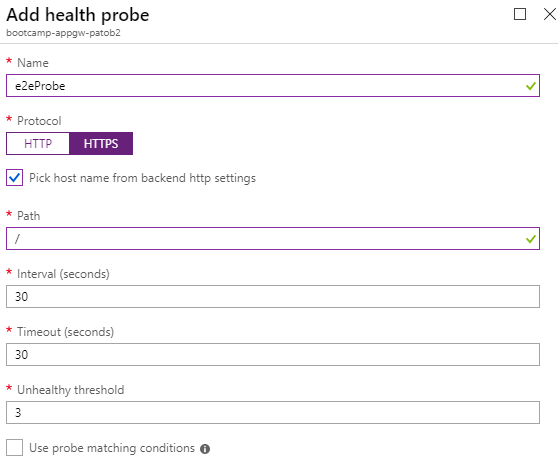The image size is (558, 470).
Task: Uncheck Pick host name from backend http settings
Action: (15, 178)
